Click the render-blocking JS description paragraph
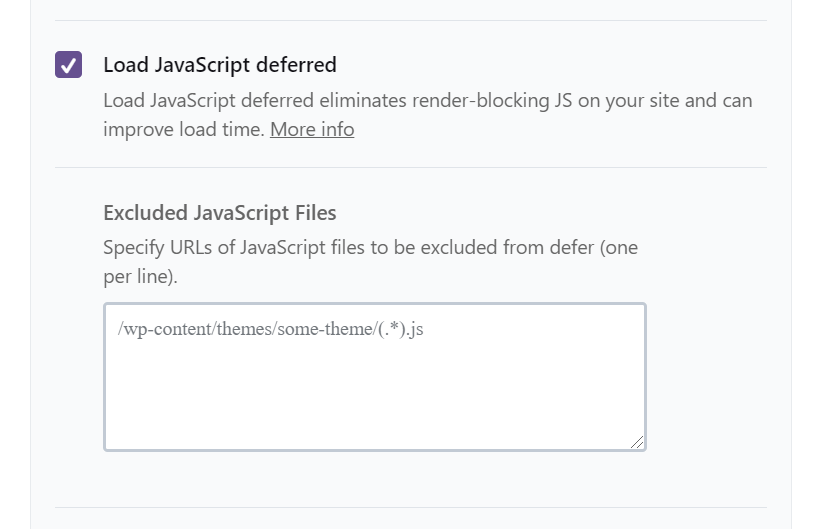Image resolution: width=817 pixels, height=529 pixels. tap(427, 101)
